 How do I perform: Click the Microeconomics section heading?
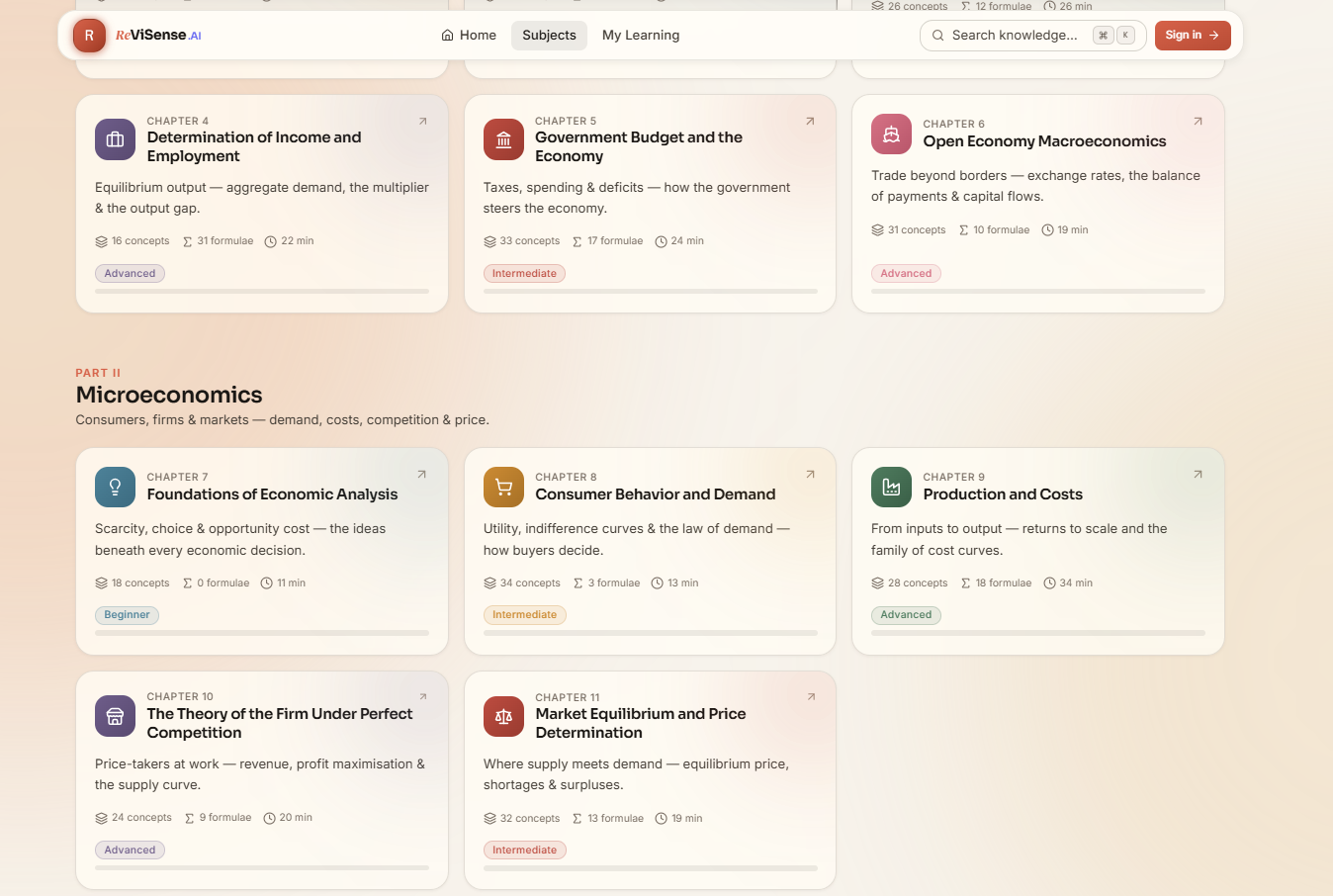(x=169, y=395)
